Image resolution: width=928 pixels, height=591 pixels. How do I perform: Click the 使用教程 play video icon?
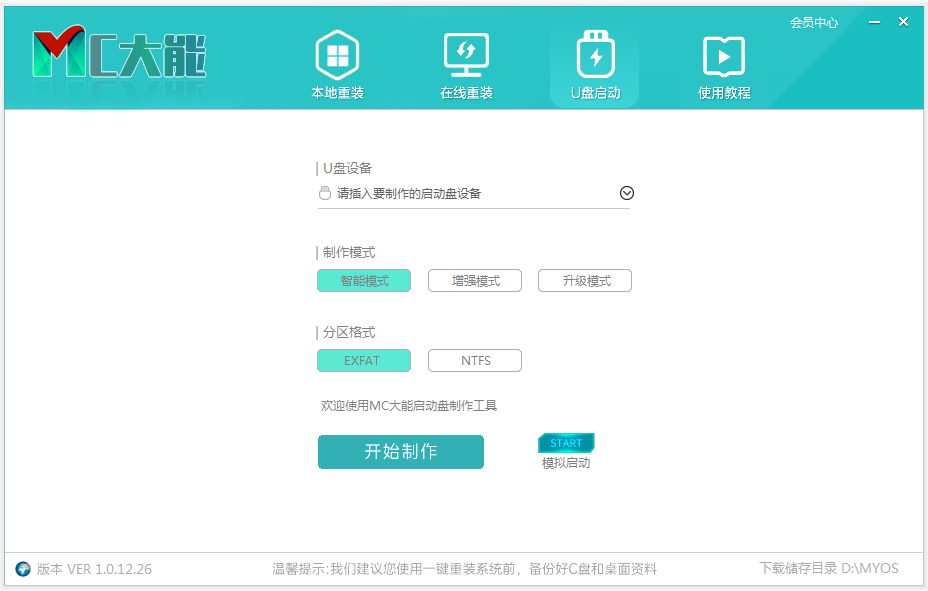click(723, 55)
